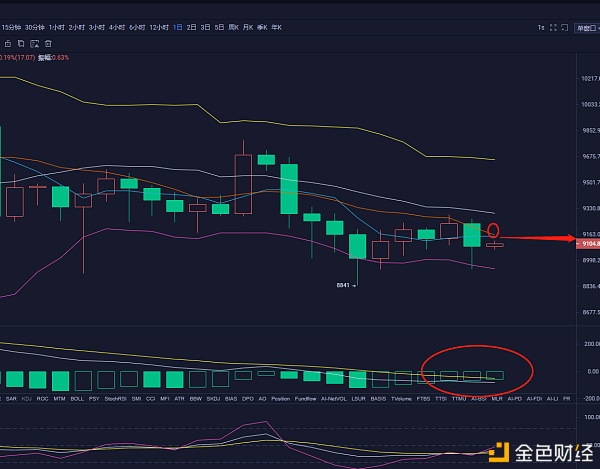This screenshot has height=469, width=600.
Task: Switch to the 2小时 interval
Action: tap(77, 28)
